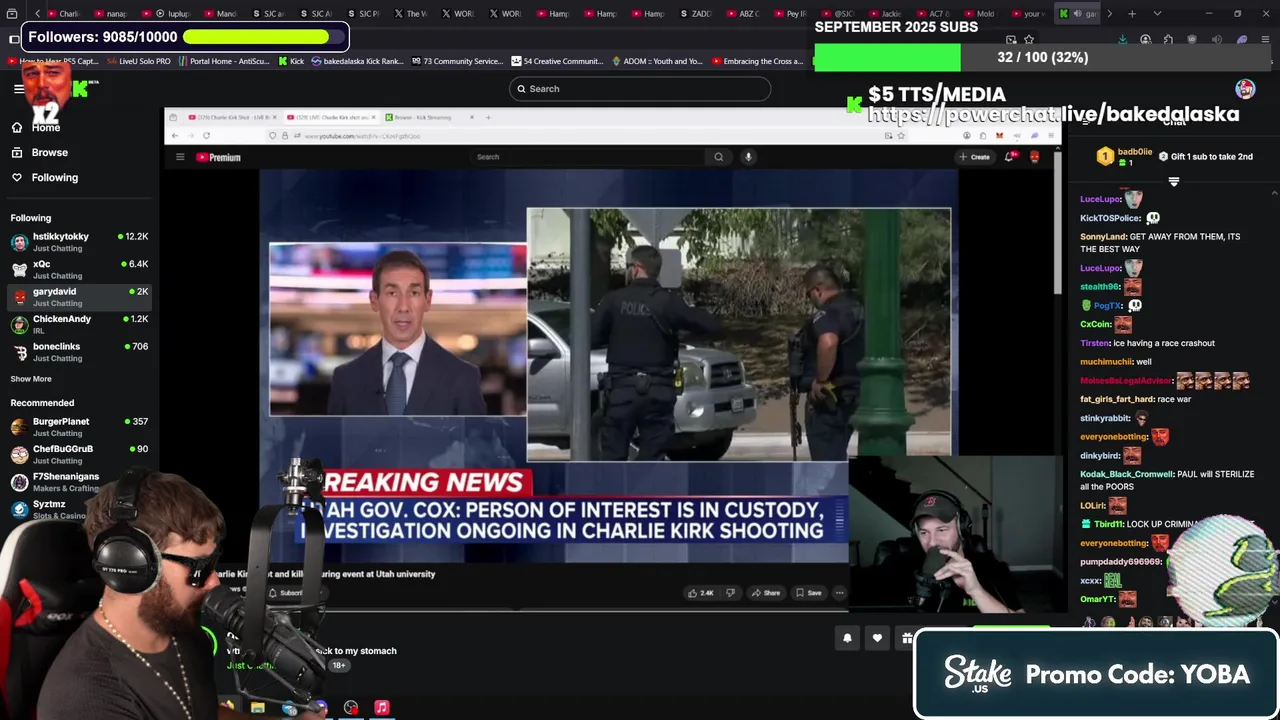Activate YouTube voice search microphone

748,157
